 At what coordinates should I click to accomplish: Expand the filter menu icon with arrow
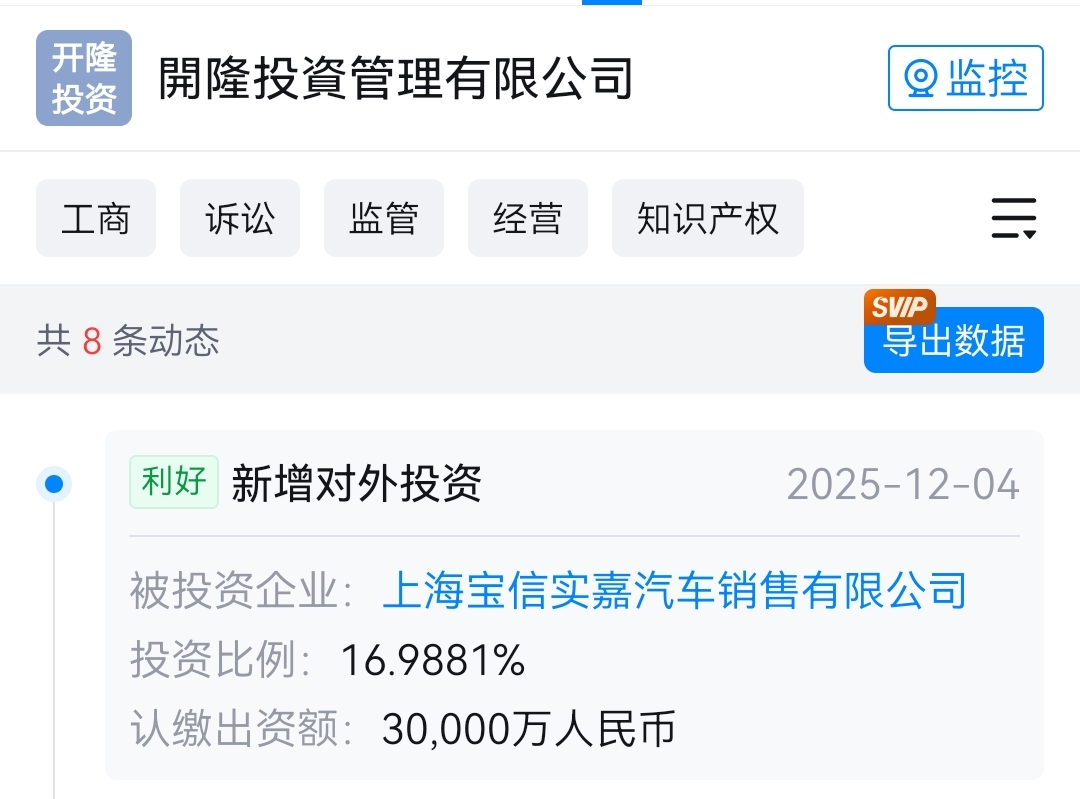(1014, 218)
